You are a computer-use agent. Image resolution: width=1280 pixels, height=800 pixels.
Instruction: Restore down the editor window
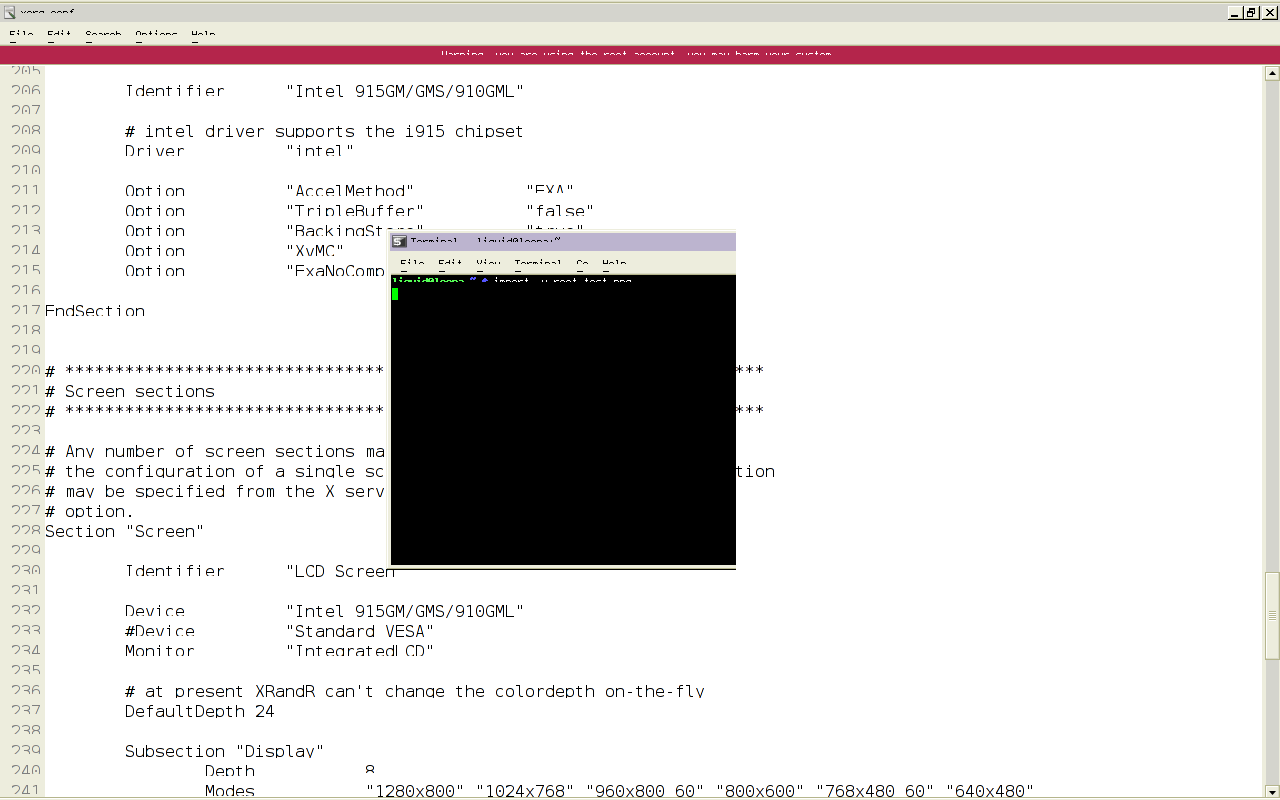[x=1251, y=12]
